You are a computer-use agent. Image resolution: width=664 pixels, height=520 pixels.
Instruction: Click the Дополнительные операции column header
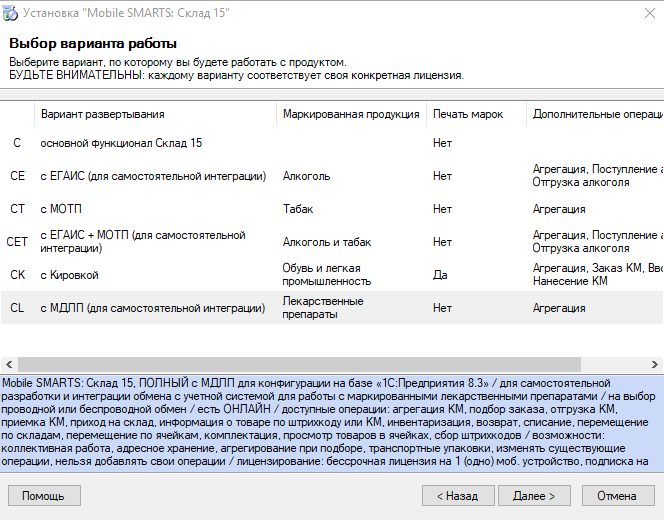[x=595, y=114]
